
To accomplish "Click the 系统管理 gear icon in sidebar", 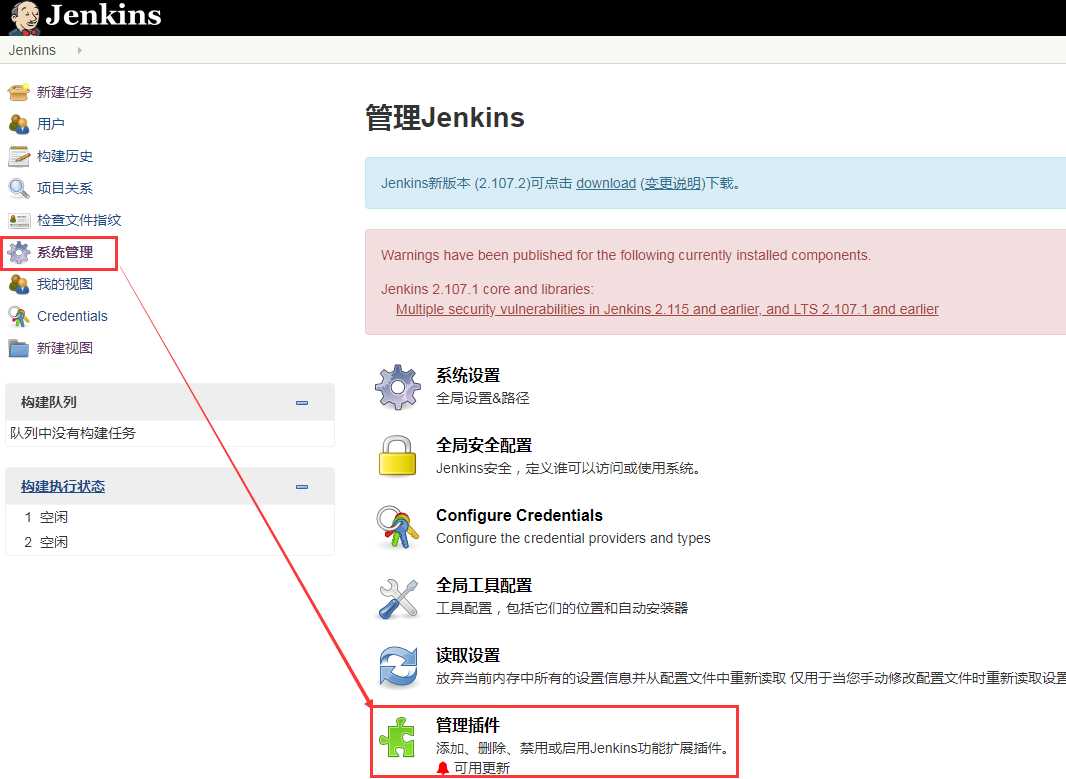I will pyautogui.click(x=19, y=252).
